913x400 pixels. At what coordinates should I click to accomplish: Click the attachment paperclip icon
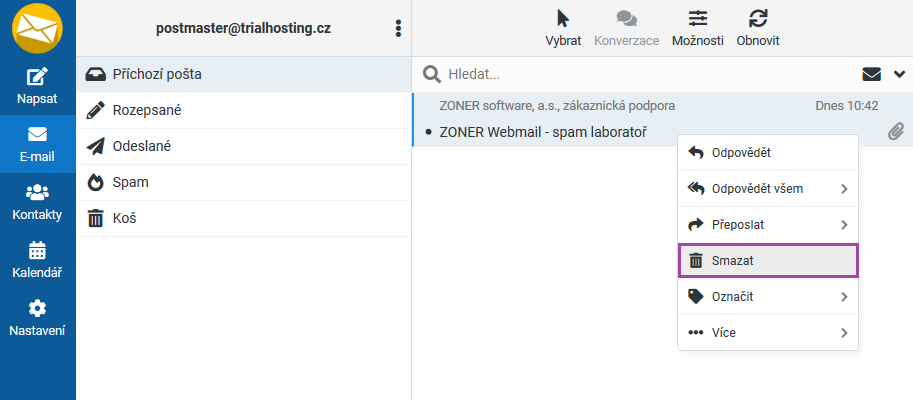coord(896,132)
